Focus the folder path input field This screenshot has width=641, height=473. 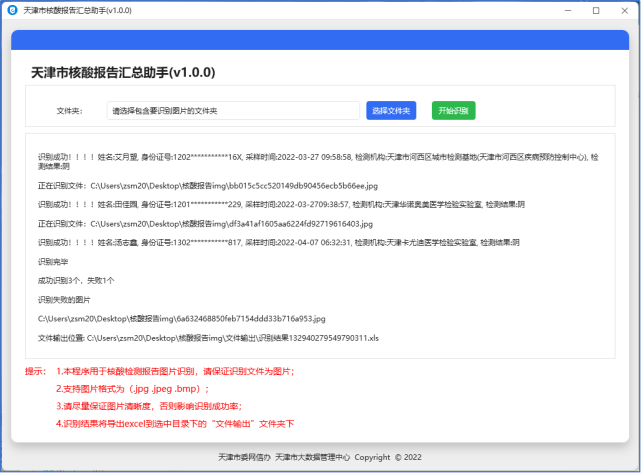(x=232, y=110)
